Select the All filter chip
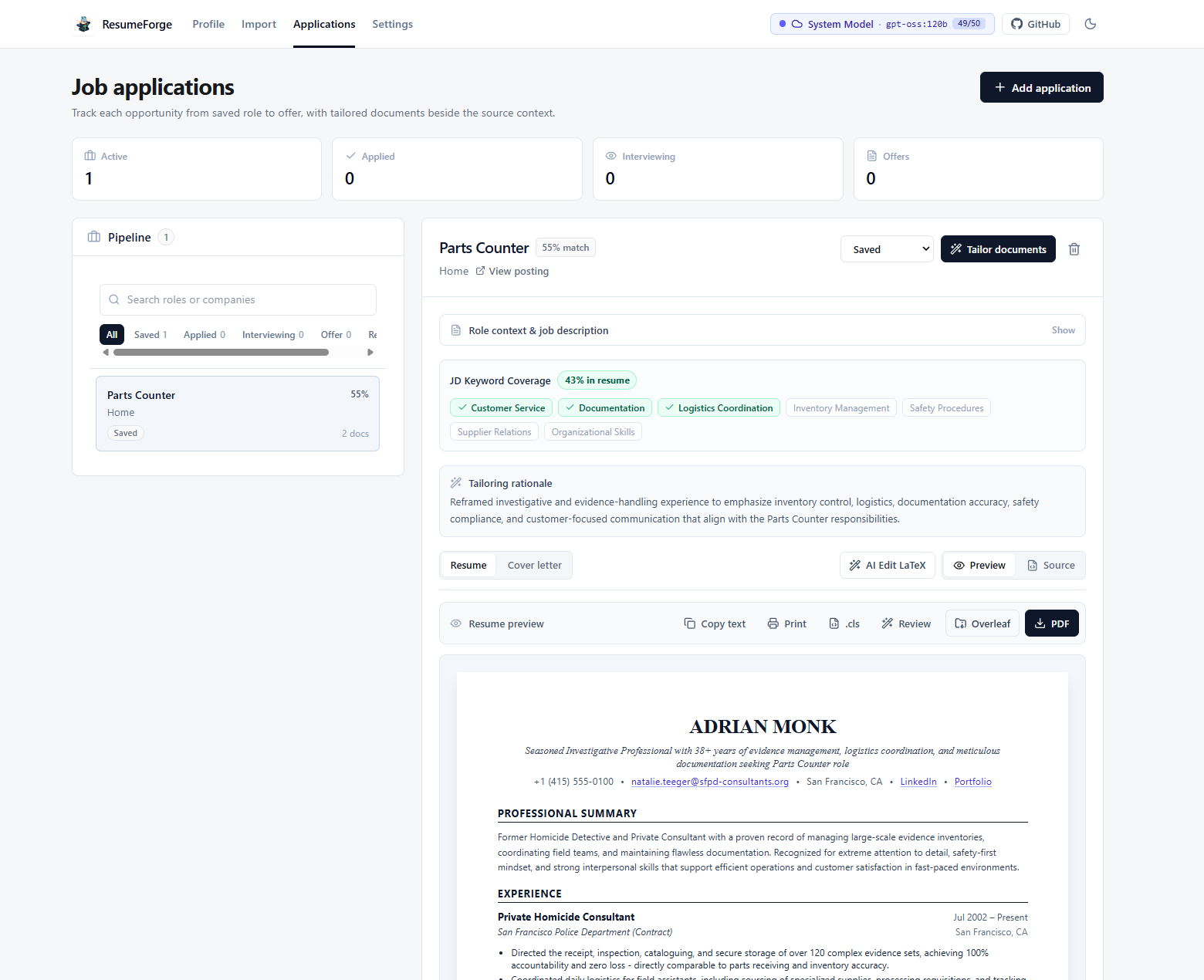 [112, 334]
